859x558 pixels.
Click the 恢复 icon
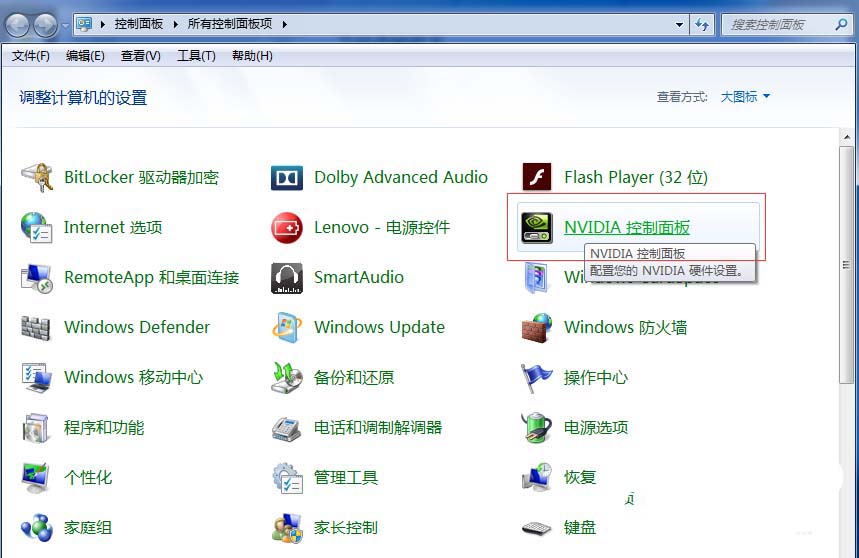point(537,478)
